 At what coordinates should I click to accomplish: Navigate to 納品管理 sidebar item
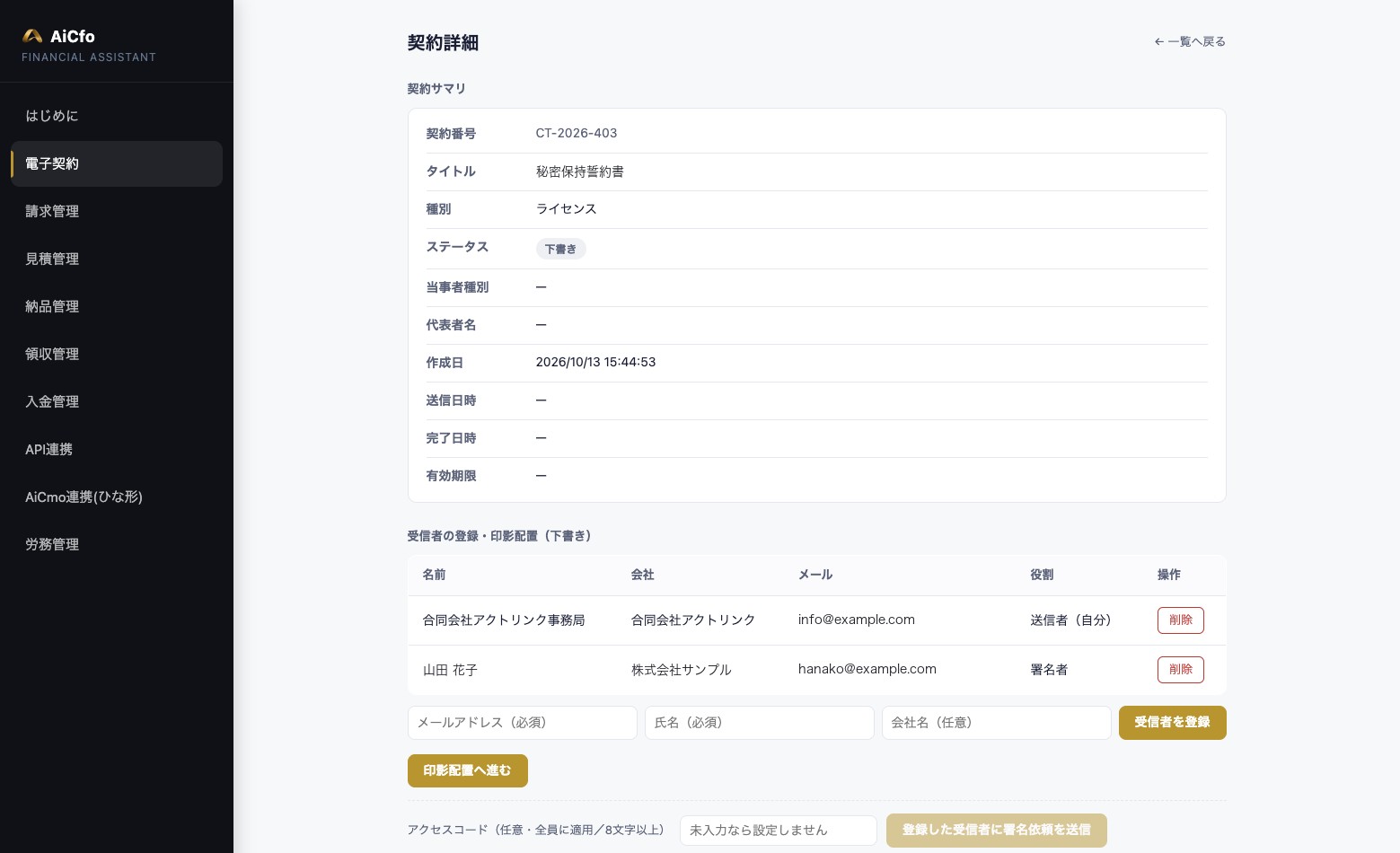click(117, 306)
